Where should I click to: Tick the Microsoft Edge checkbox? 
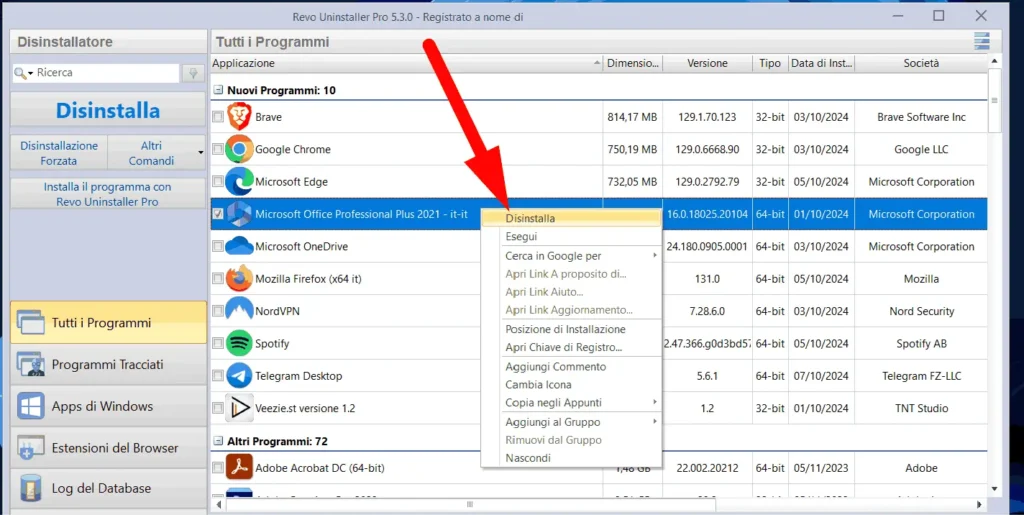pos(217,182)
